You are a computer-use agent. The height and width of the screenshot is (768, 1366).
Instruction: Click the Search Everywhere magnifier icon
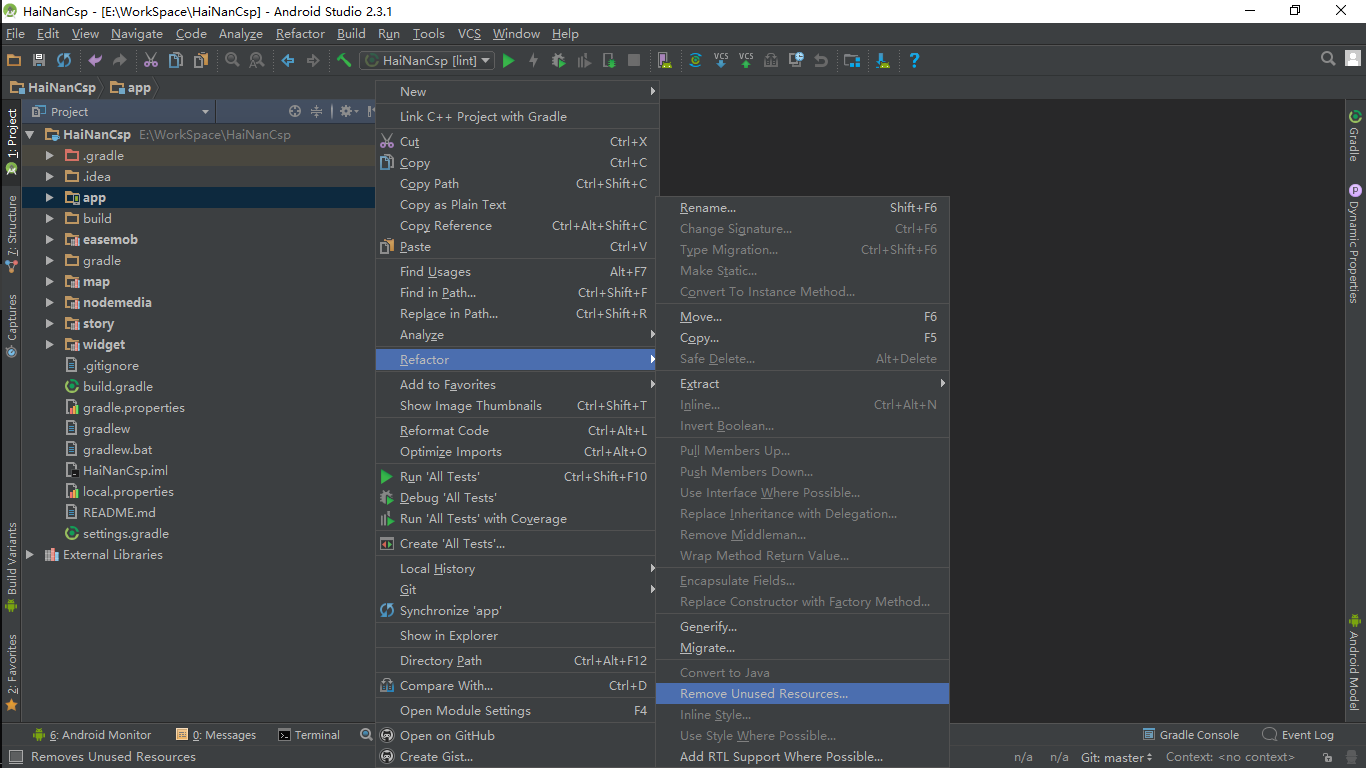click(1328, 59)
